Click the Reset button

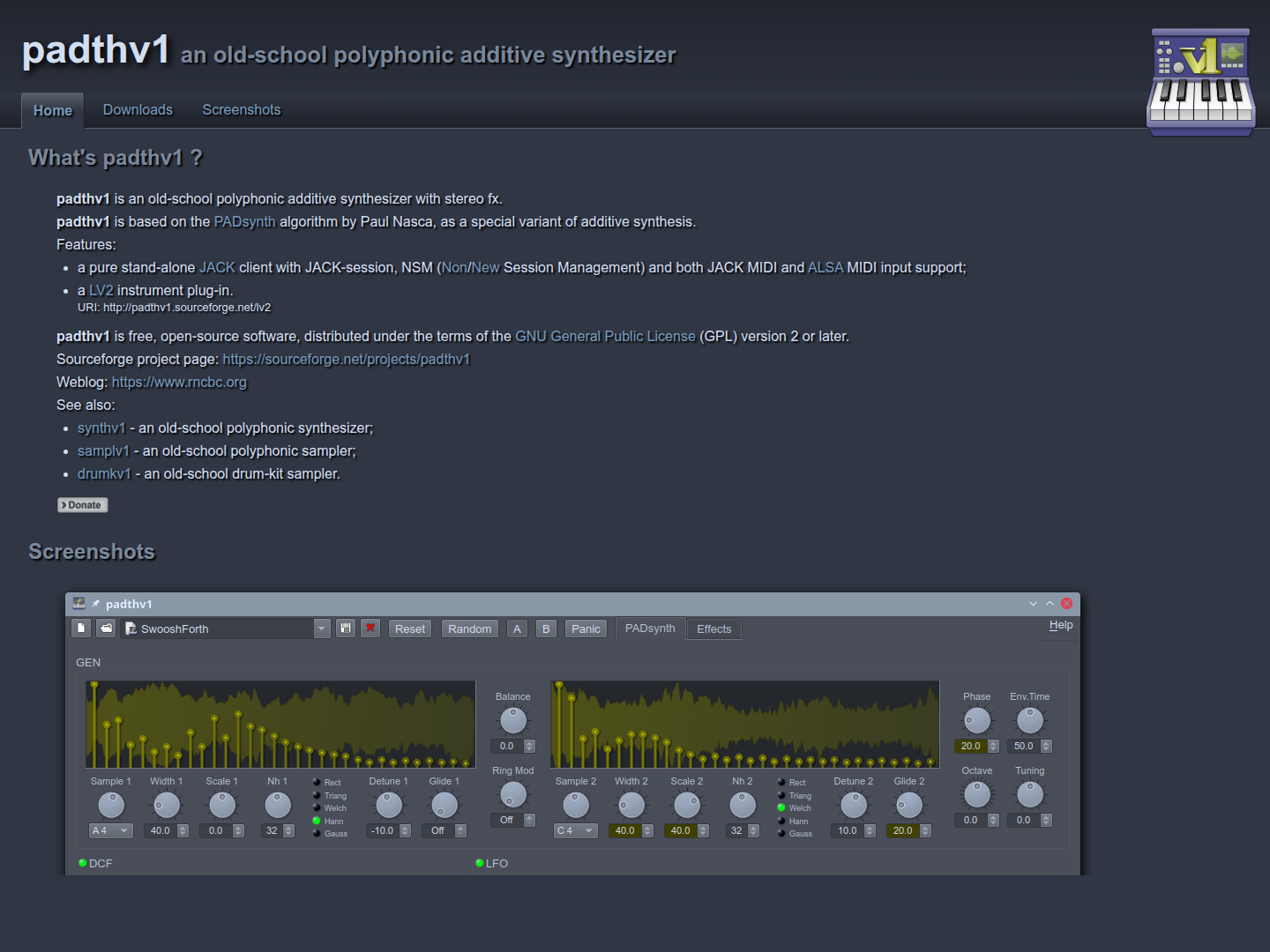tap(410, 628)
